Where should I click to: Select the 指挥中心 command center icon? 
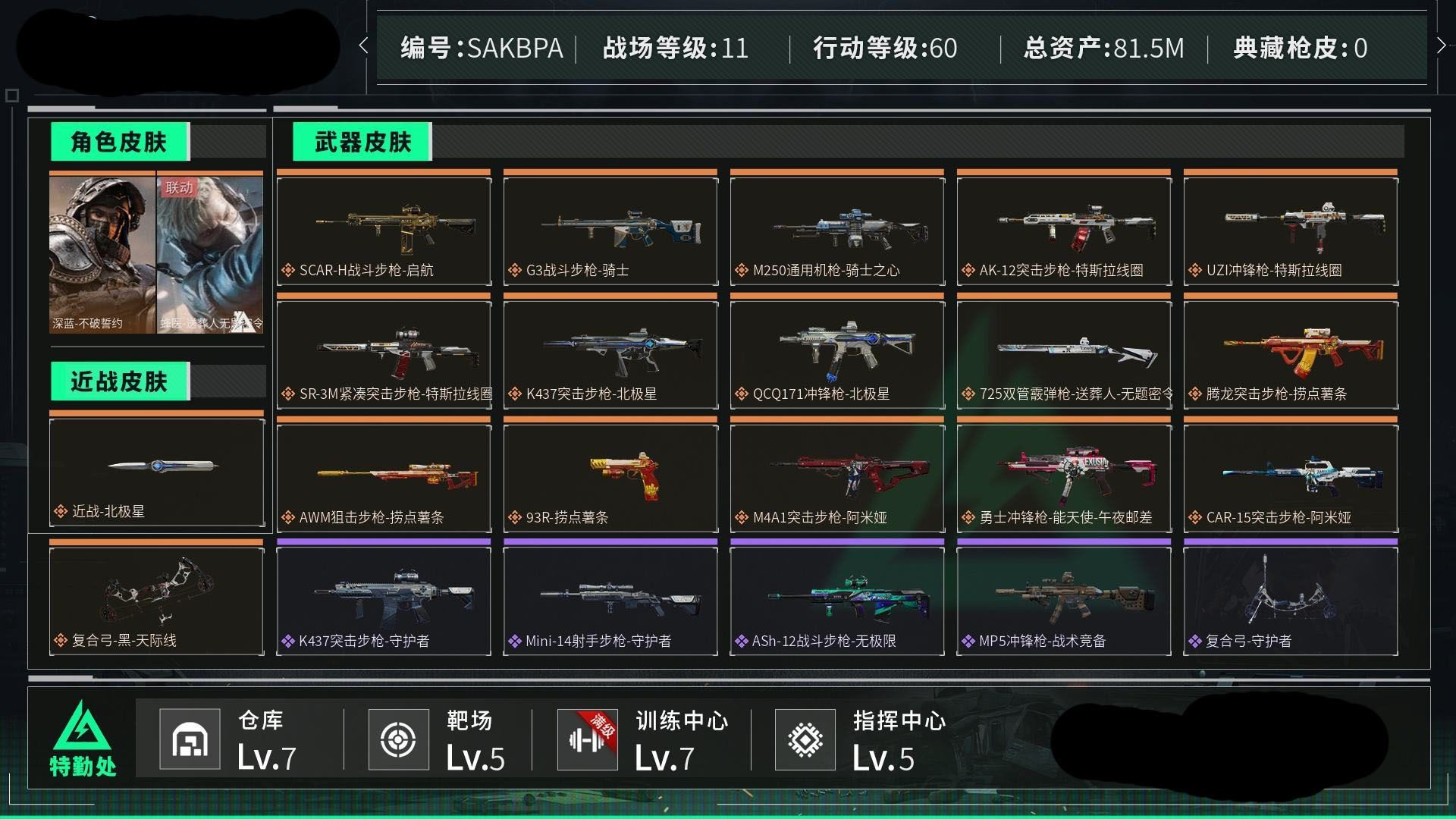pos(805,739)
